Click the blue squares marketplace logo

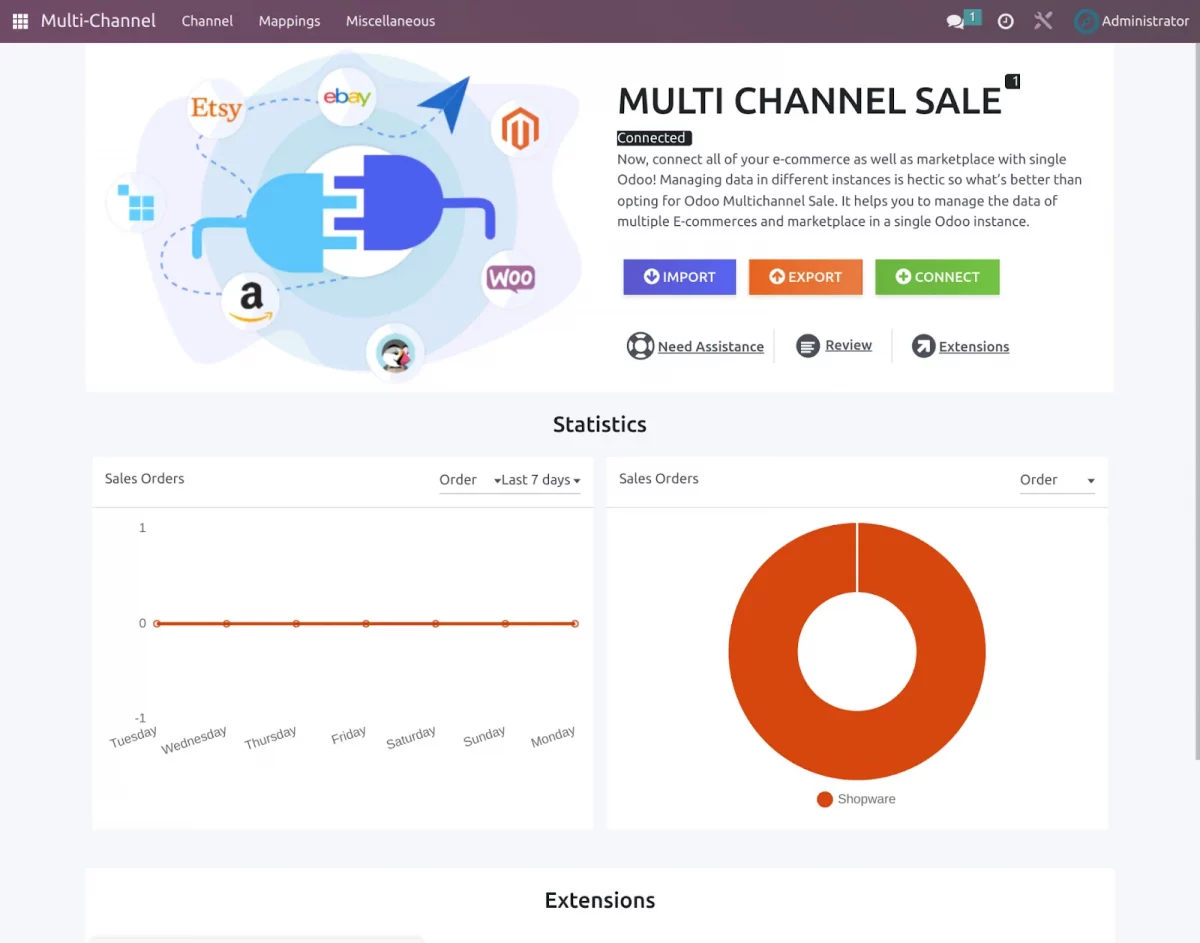[x=135, y=202]
